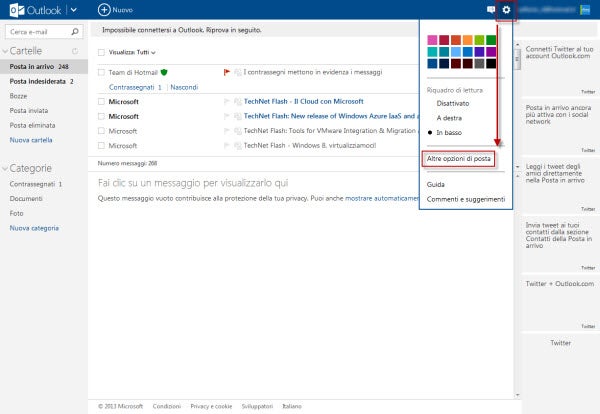Collapse the Cartelle section
The width and height of the screenshot is (600, 414).
click(x=5, y=51)
